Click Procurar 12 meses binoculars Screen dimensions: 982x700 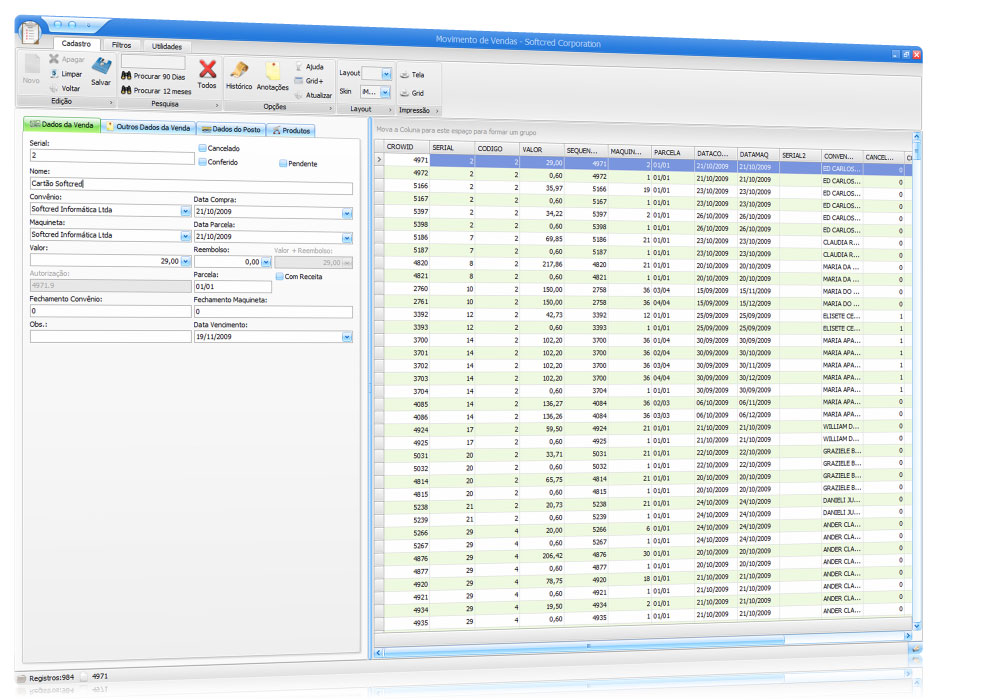[128, 90]
